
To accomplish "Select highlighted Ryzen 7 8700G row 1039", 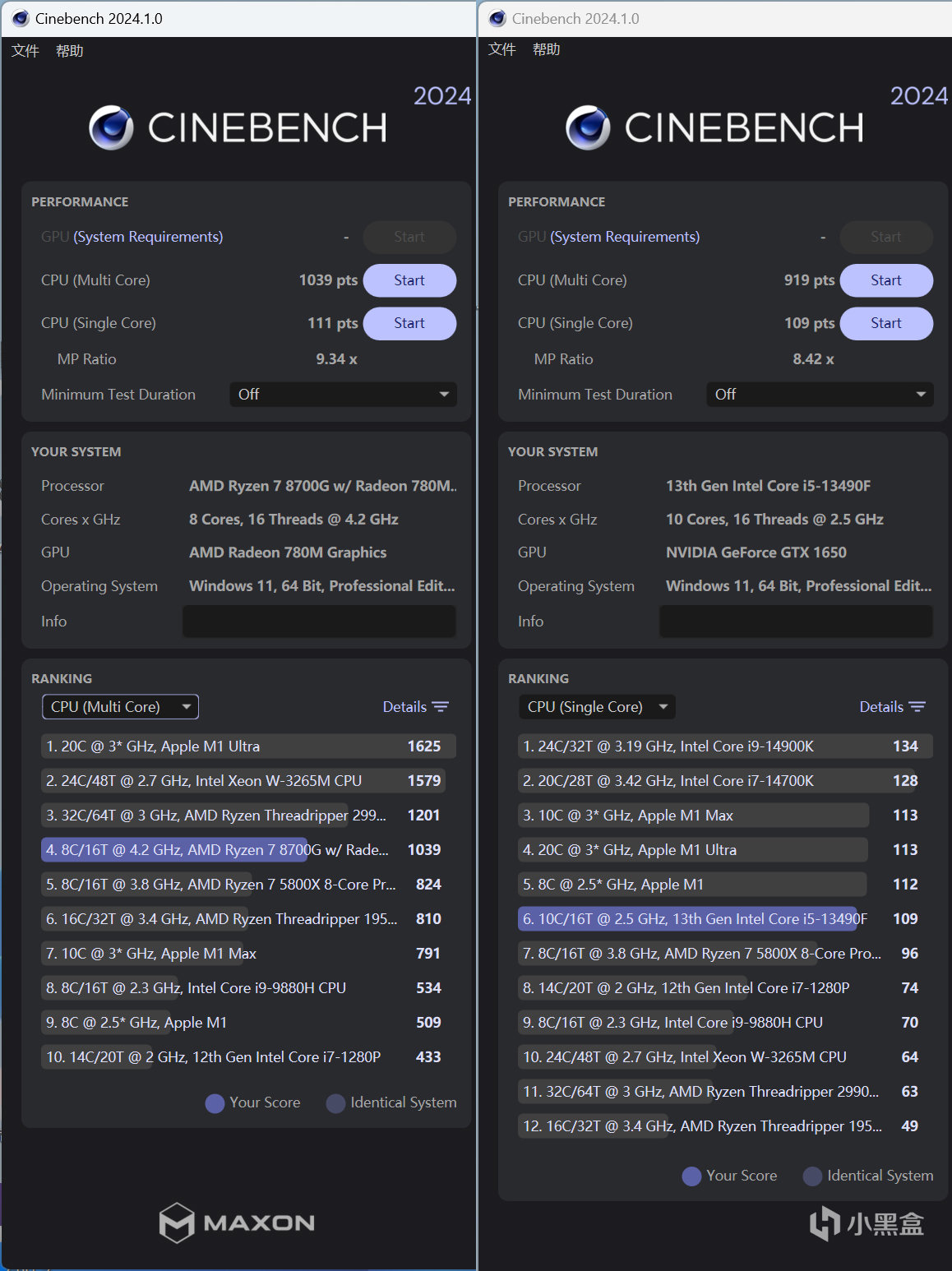I will [x=248, y=850].
